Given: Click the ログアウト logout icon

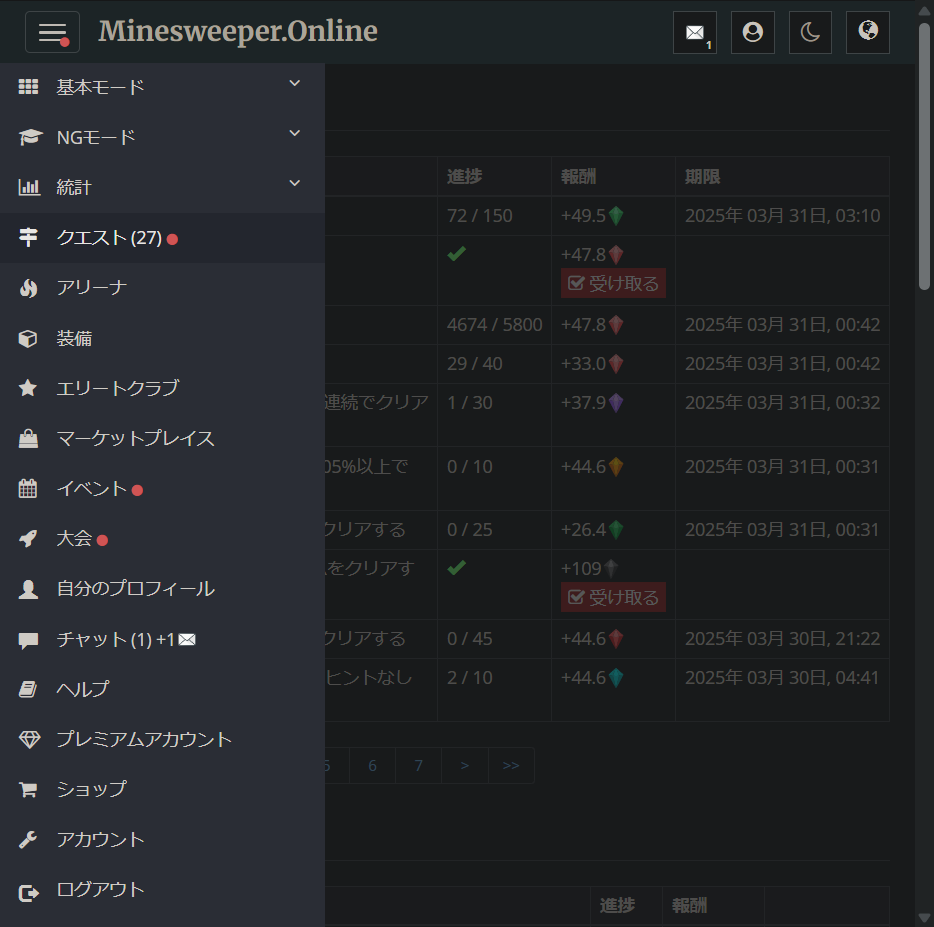Looking at the screenshot, I should [x=29, y=891].
